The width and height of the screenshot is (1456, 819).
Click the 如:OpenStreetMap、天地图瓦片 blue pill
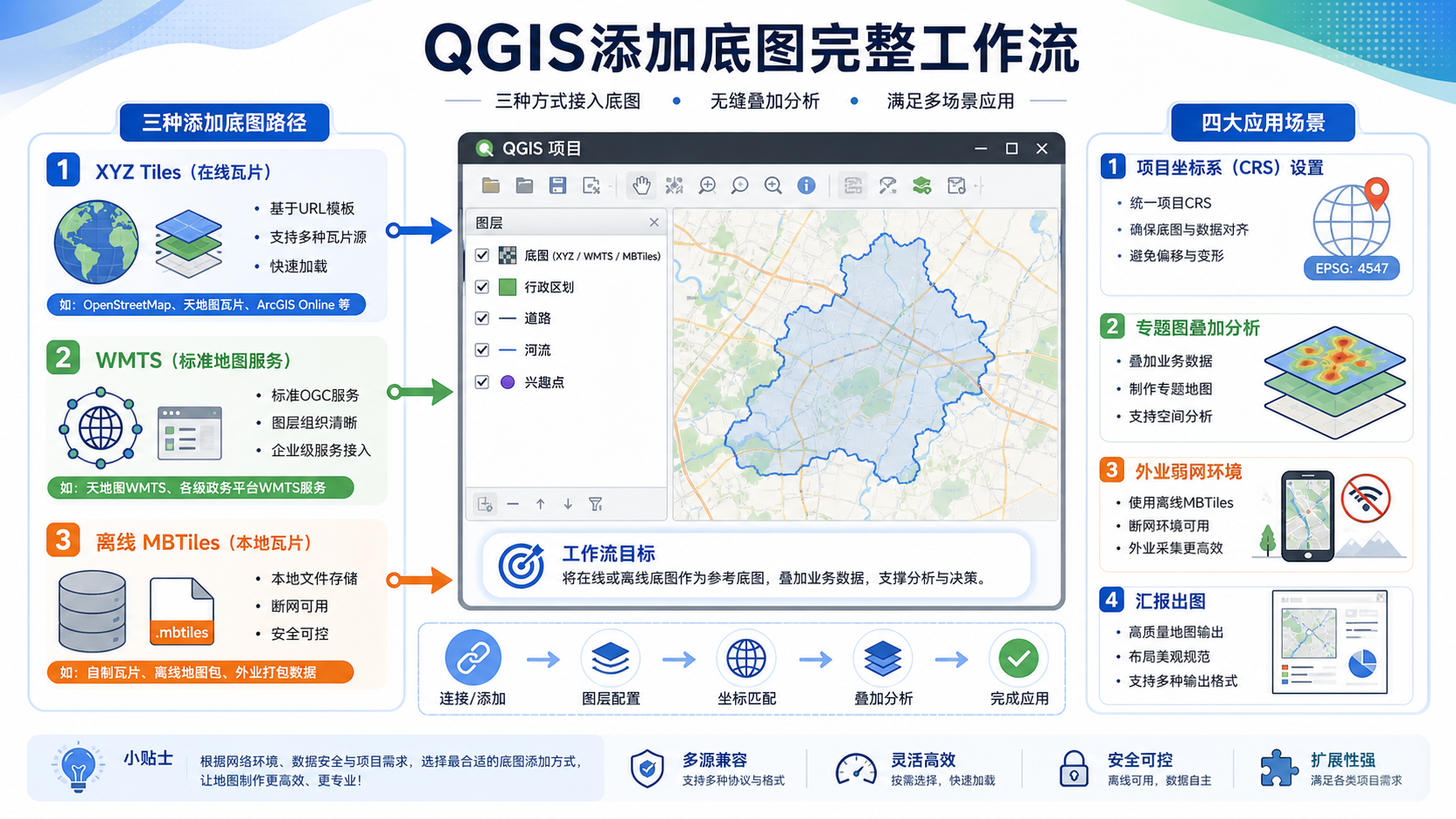(x=206, y=305)
